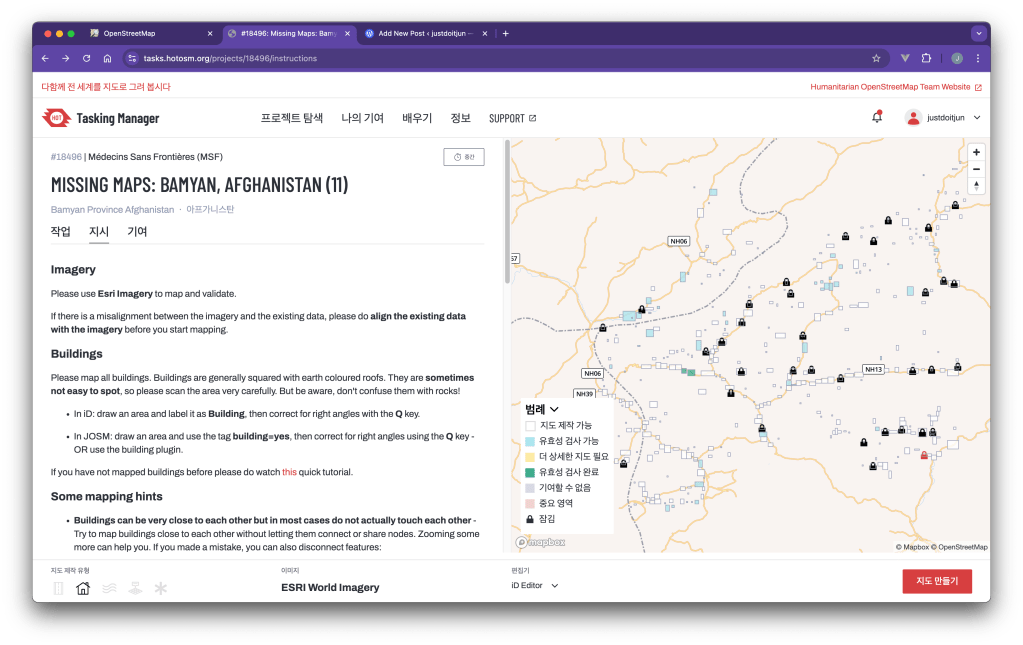
Task: Click the buildings house mapping type icon
Action: point(83,588)
